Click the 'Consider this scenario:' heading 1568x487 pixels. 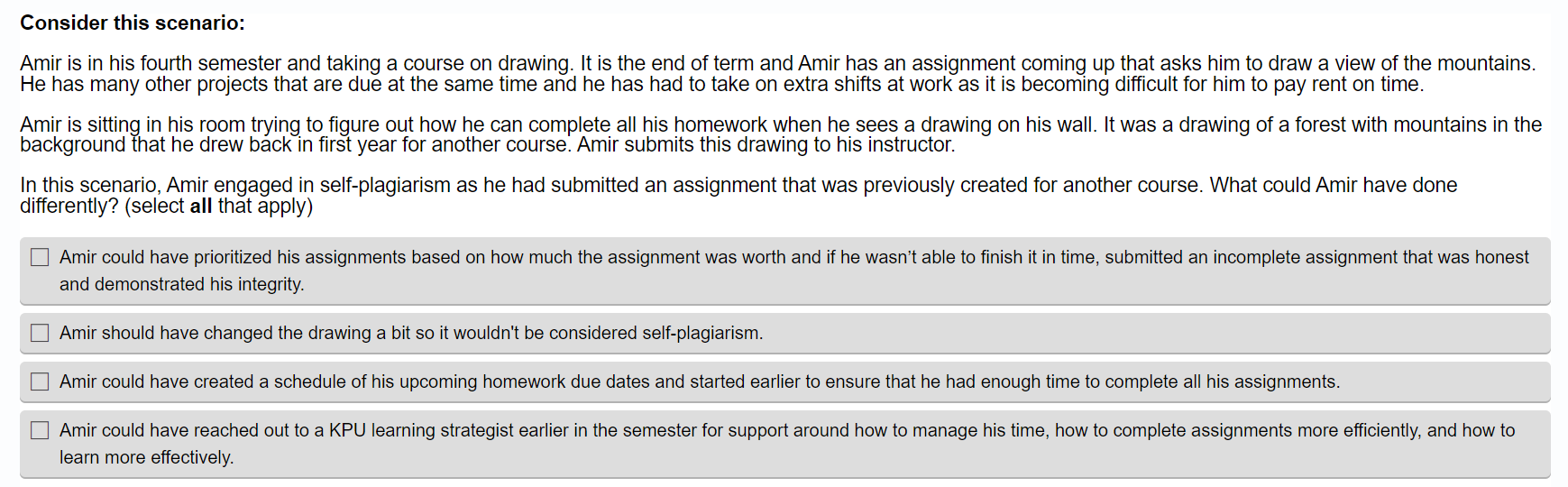point(133,23)
